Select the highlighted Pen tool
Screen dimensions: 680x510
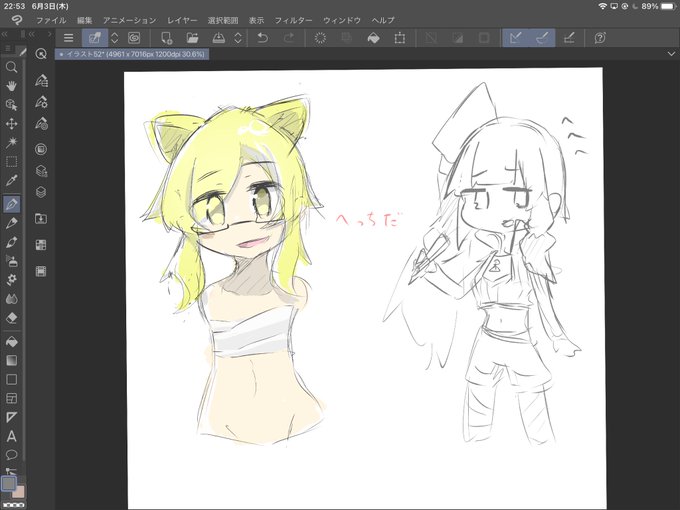tap(12, 203)
